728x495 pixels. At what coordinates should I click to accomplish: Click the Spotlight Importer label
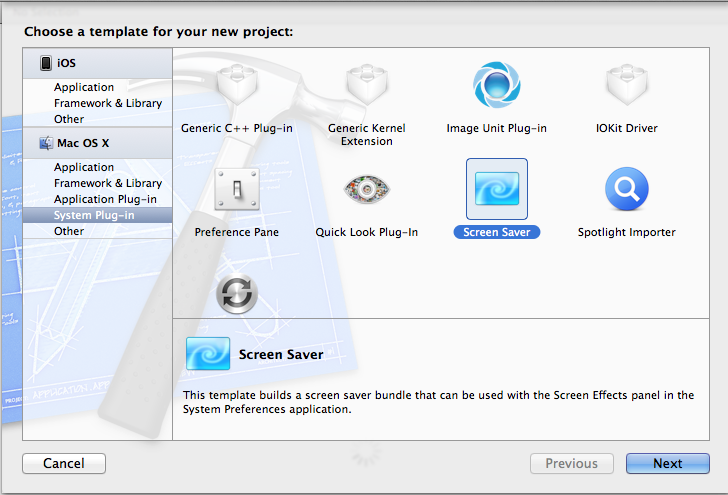click(627, 232)
